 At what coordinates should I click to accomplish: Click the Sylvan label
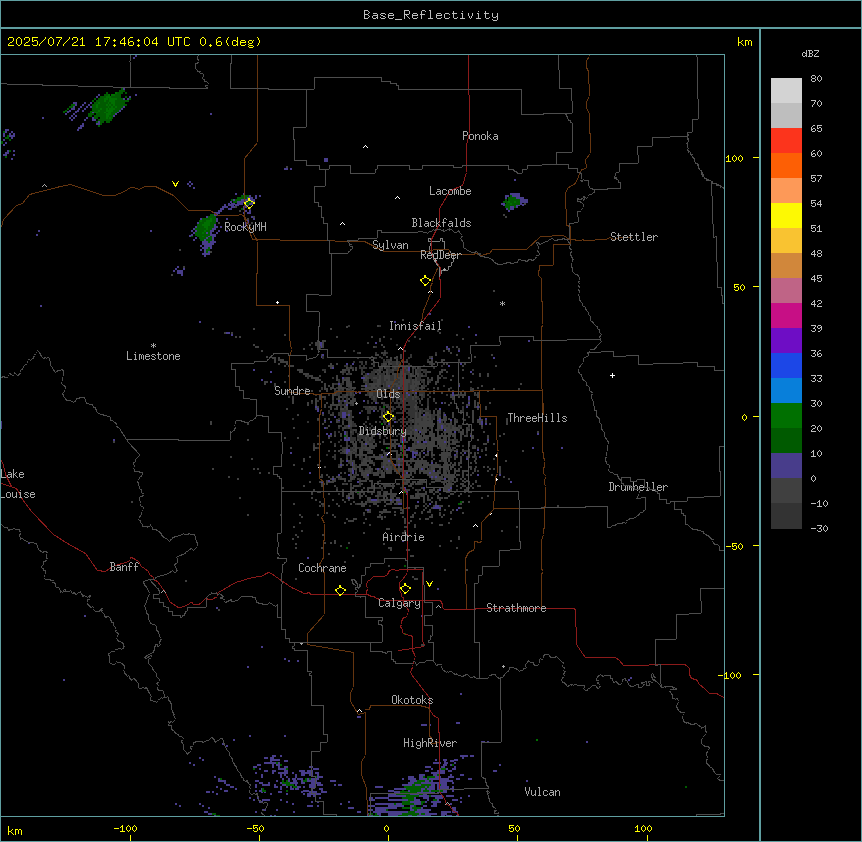pos(390,245)
